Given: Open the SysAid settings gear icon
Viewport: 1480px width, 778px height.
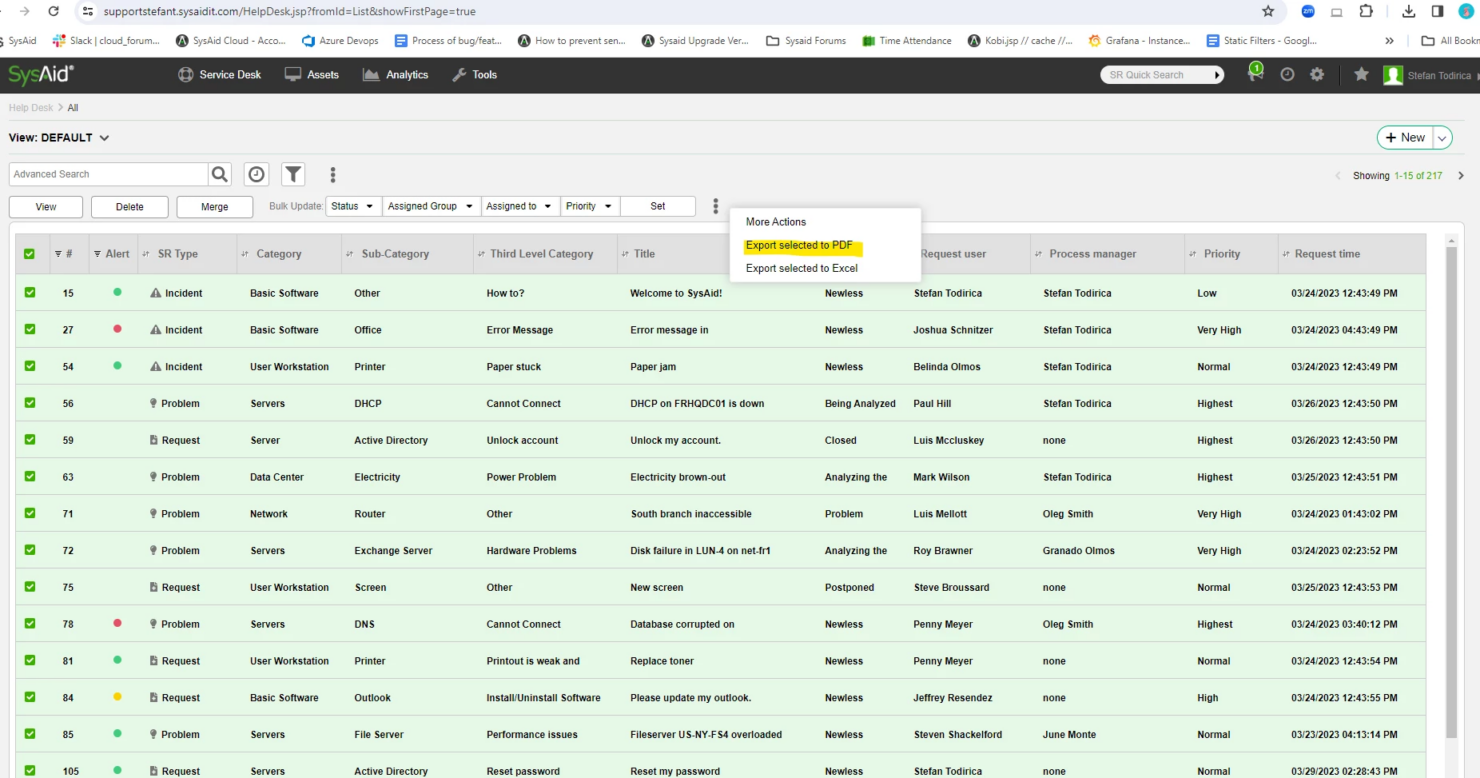Looking at the screenshot, I should coord(1316,74).
